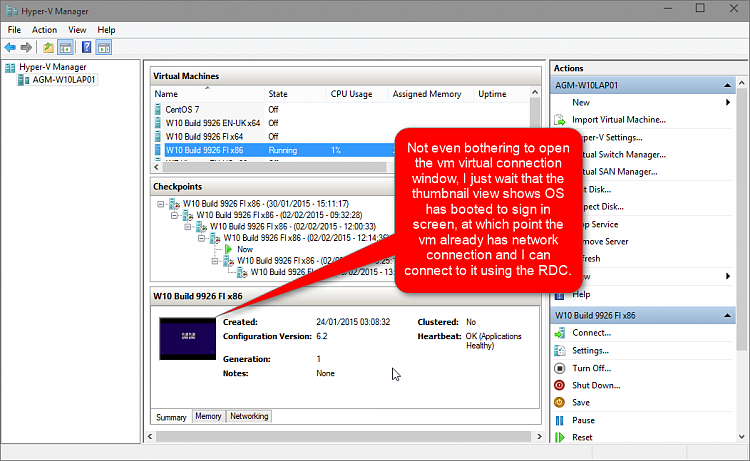The image size is (750, 461).
Task: Click the Turn Off icon
Action: pyautogui.click(x=560, y=368)
